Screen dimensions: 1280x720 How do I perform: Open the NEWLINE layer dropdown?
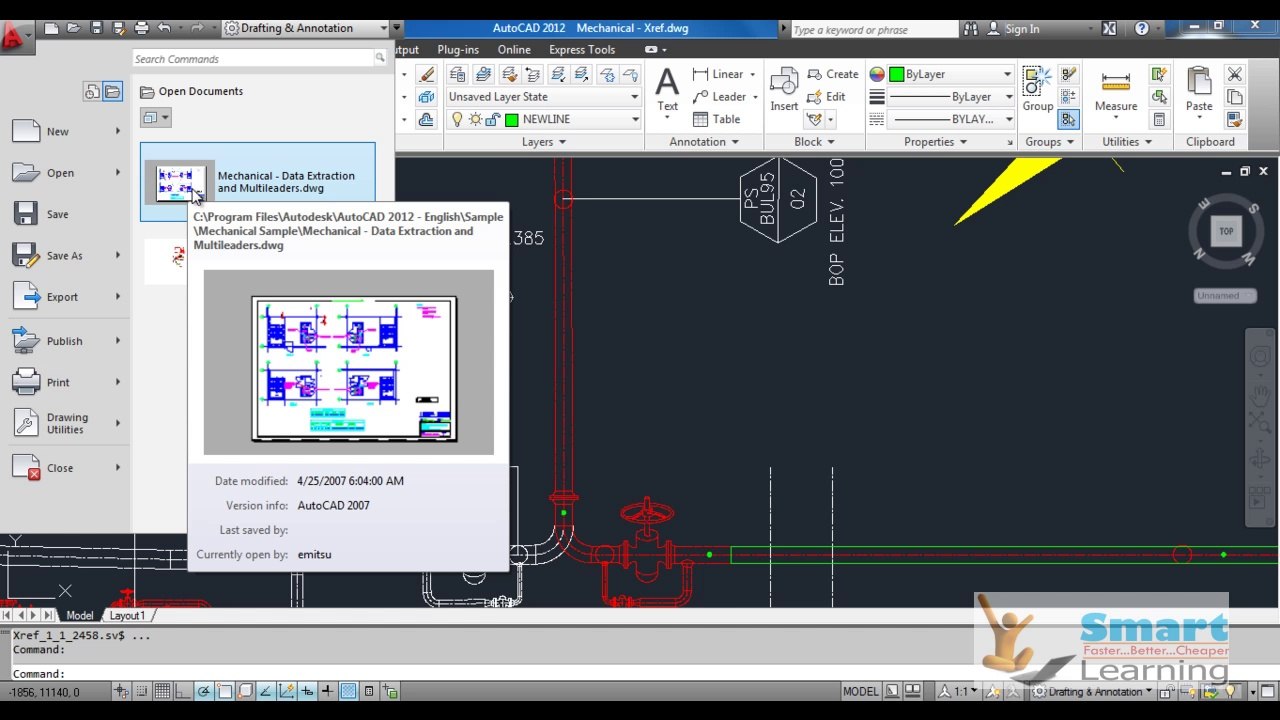pyautogui.click(x=543, y=119)
